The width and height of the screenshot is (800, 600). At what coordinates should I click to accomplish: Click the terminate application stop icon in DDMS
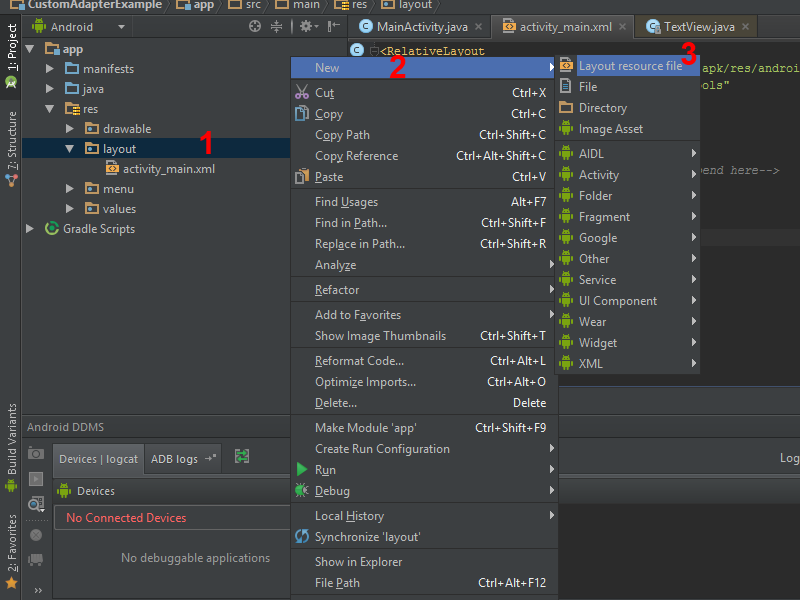(36, 535)
